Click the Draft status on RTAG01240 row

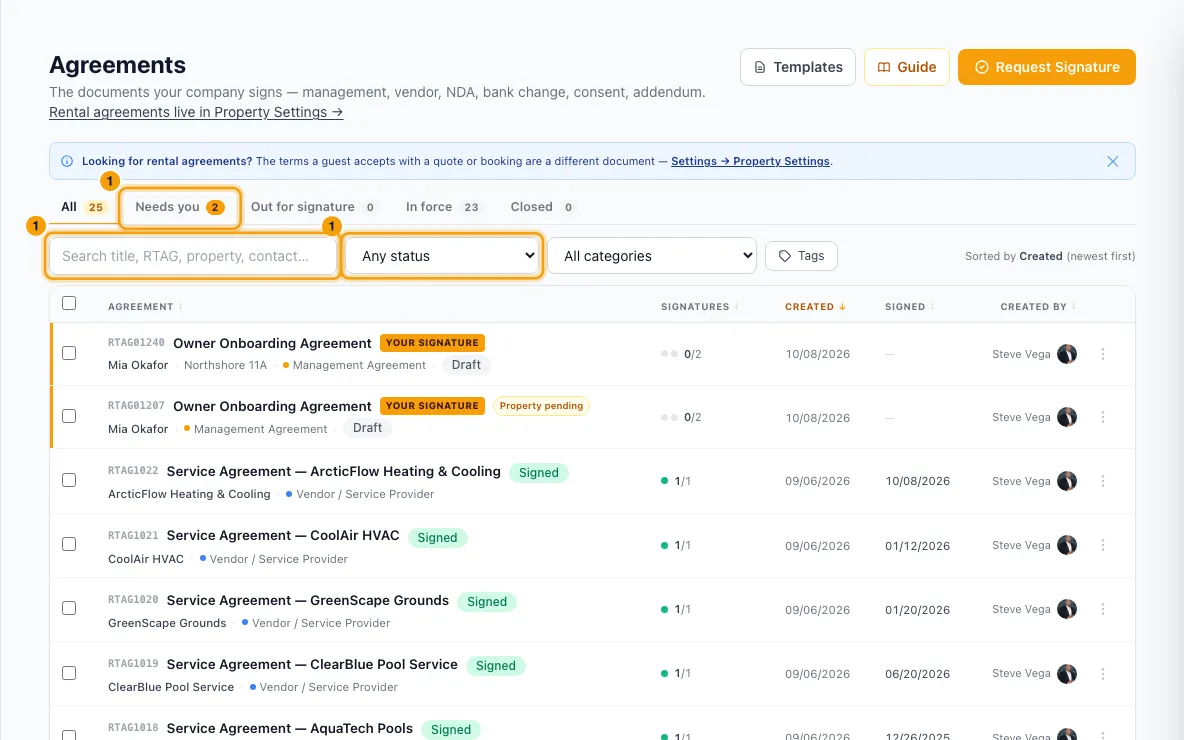(x=466, y=365)
